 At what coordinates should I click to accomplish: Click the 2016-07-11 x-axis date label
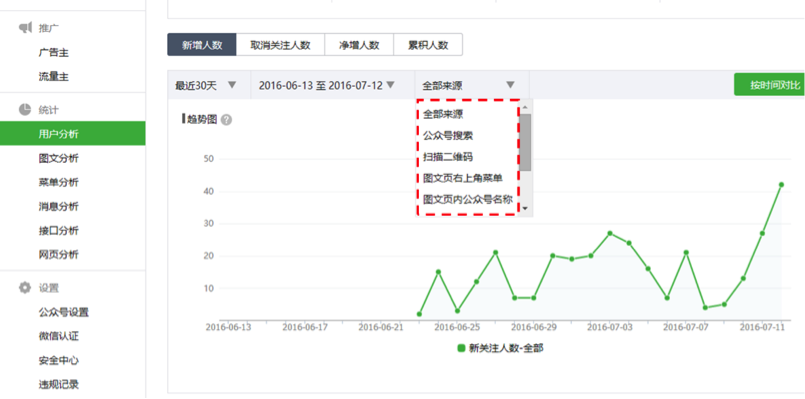tap(761, 327)
